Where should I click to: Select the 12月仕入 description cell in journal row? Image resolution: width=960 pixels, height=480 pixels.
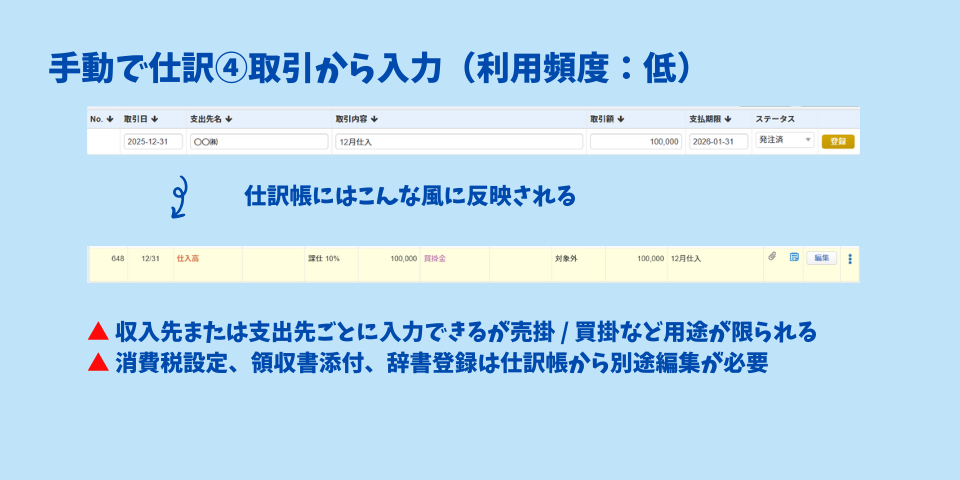(x=715, y=264)
